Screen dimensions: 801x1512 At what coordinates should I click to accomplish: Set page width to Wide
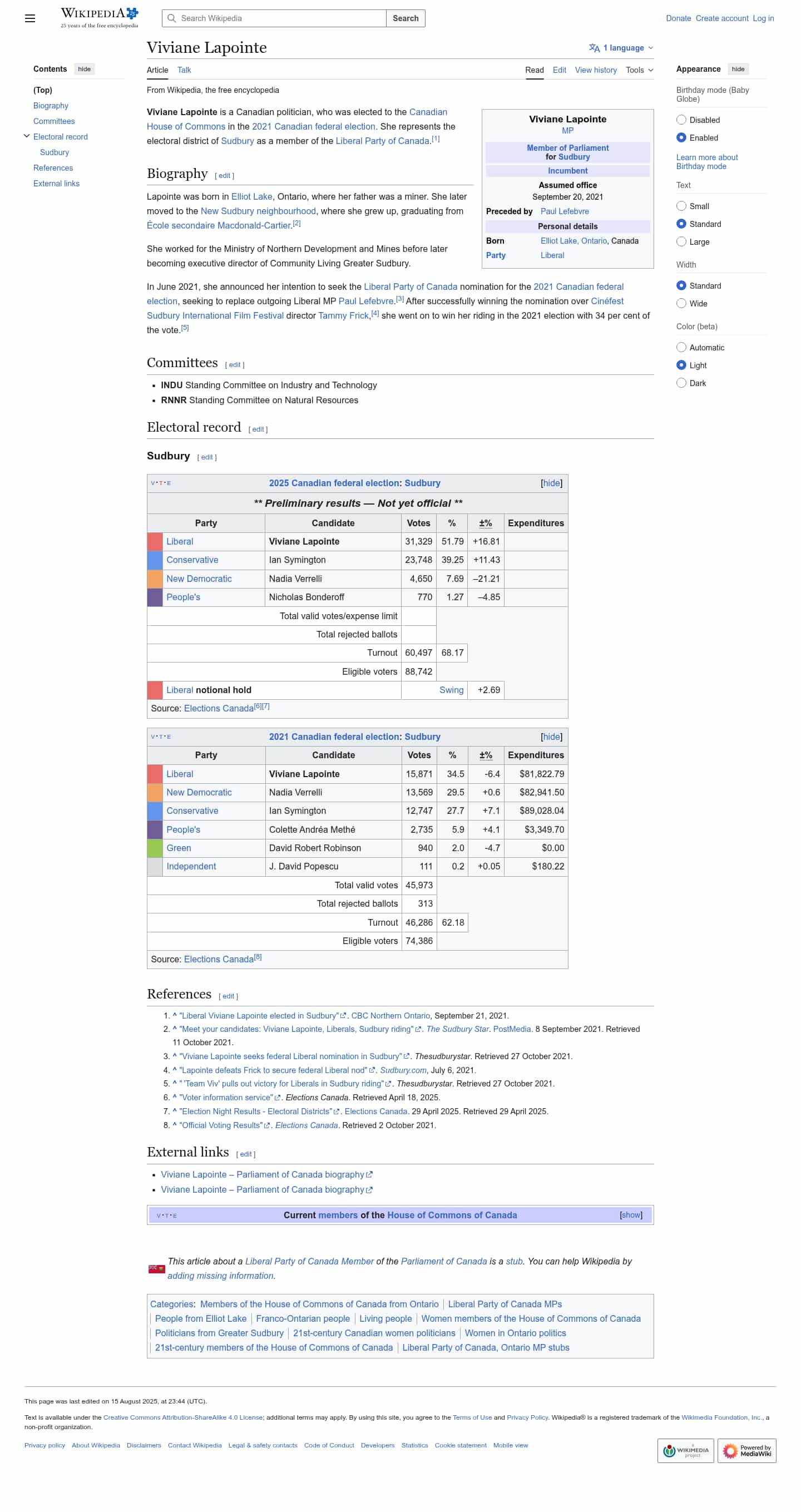[681, 303]
